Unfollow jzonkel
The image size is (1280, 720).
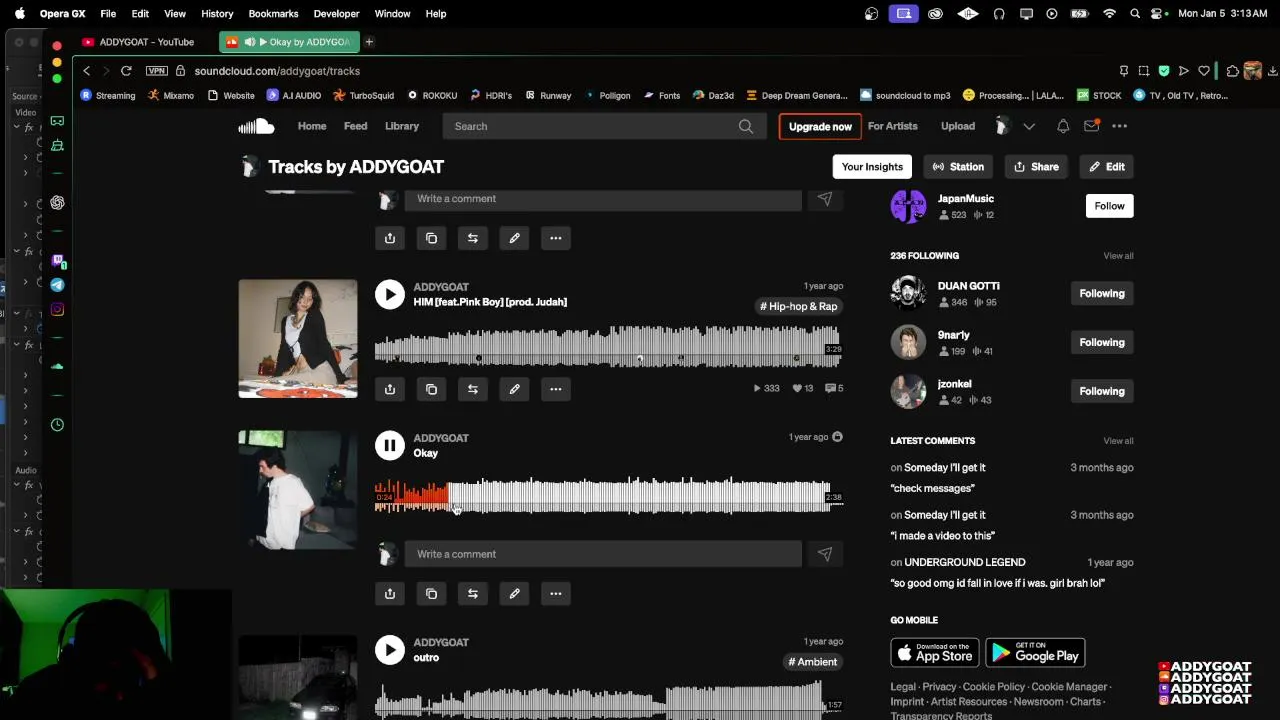click(x=1101, y=391)
